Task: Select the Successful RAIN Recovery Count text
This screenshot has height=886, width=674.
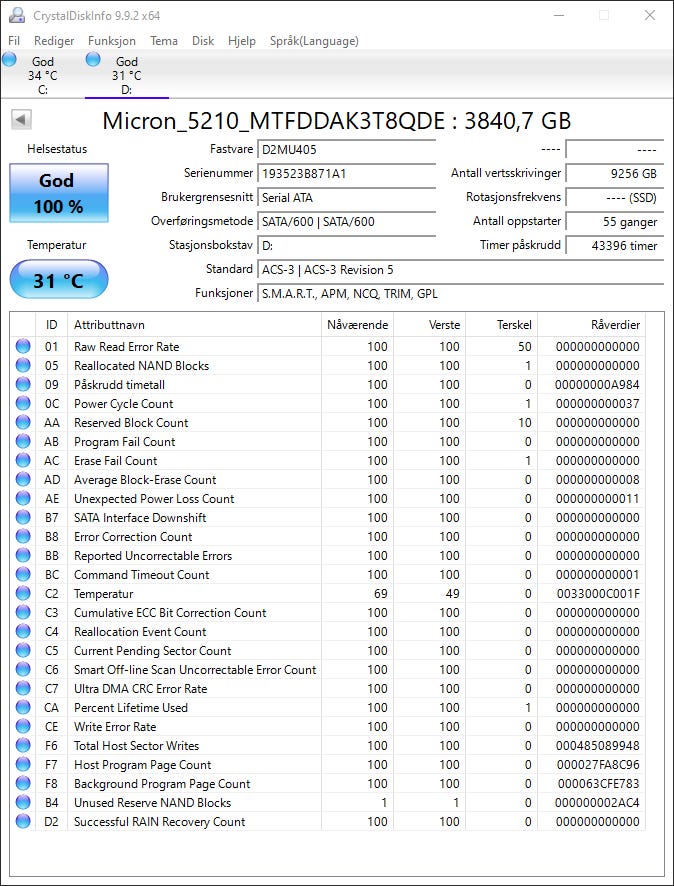Action: [159, 822]
